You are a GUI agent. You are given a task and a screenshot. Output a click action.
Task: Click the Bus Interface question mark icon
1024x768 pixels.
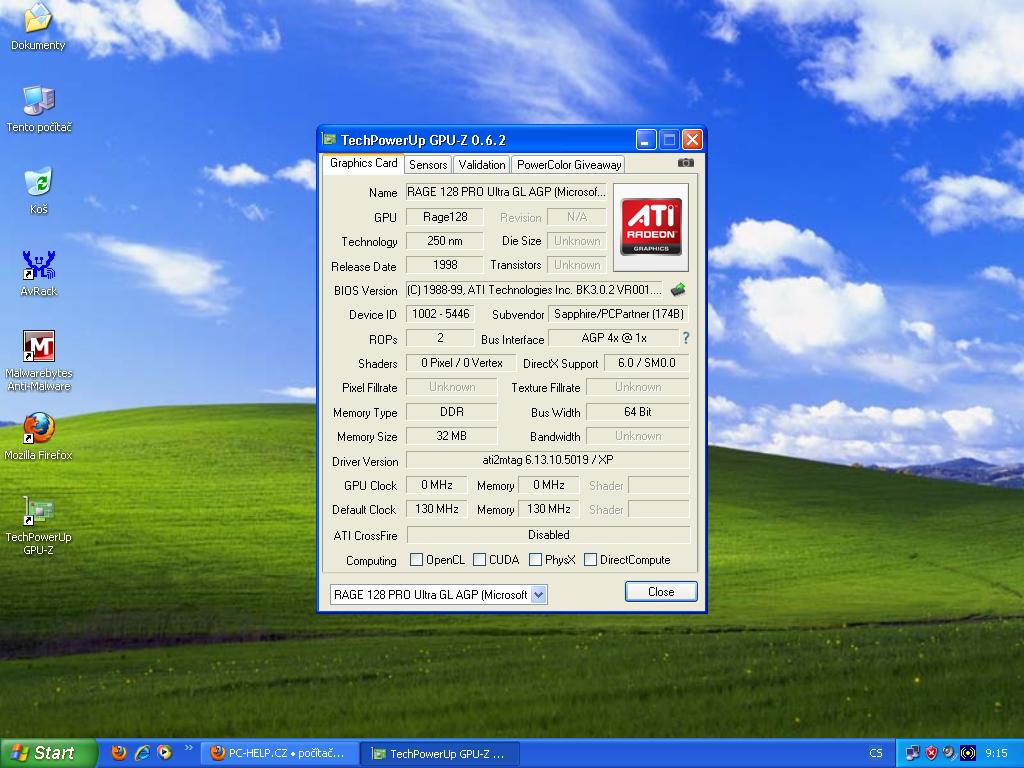pyautogui.click(x=685, y=339)
